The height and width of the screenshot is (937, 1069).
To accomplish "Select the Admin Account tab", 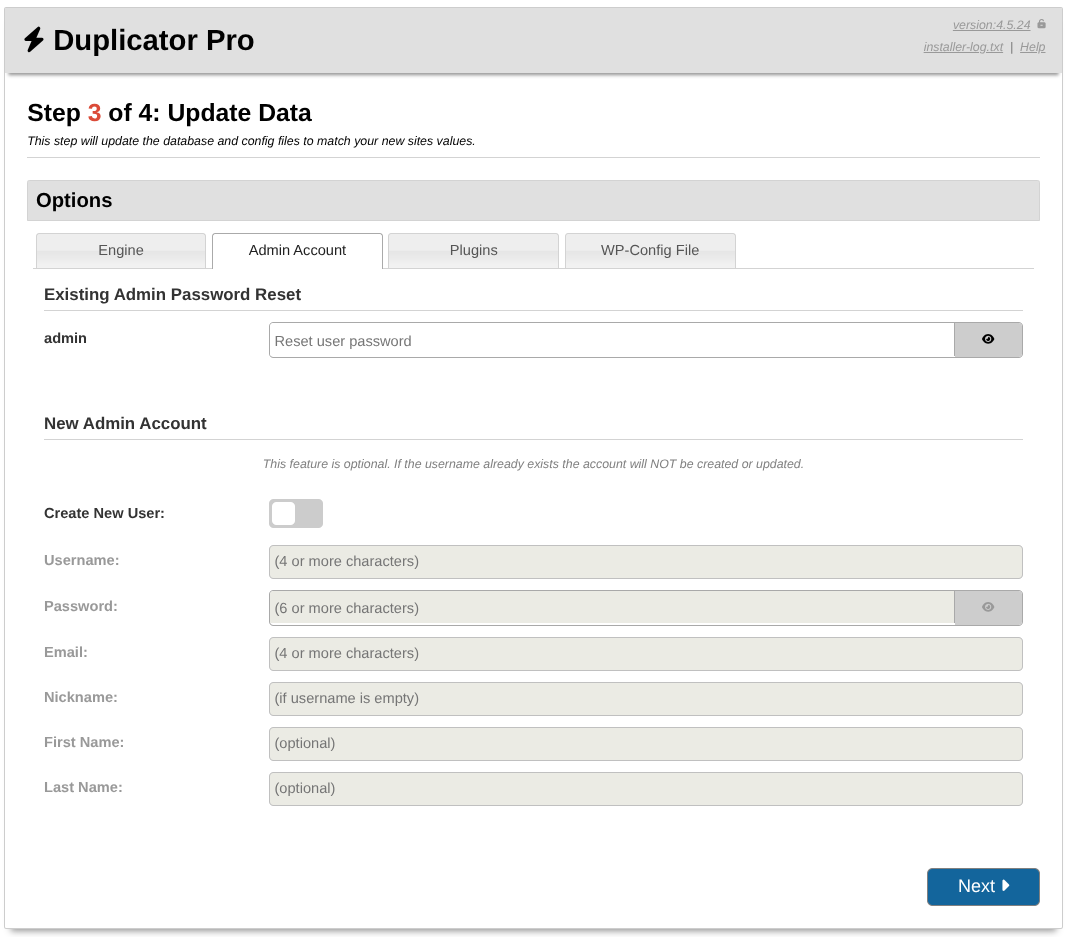I will (x=297, y=251).
